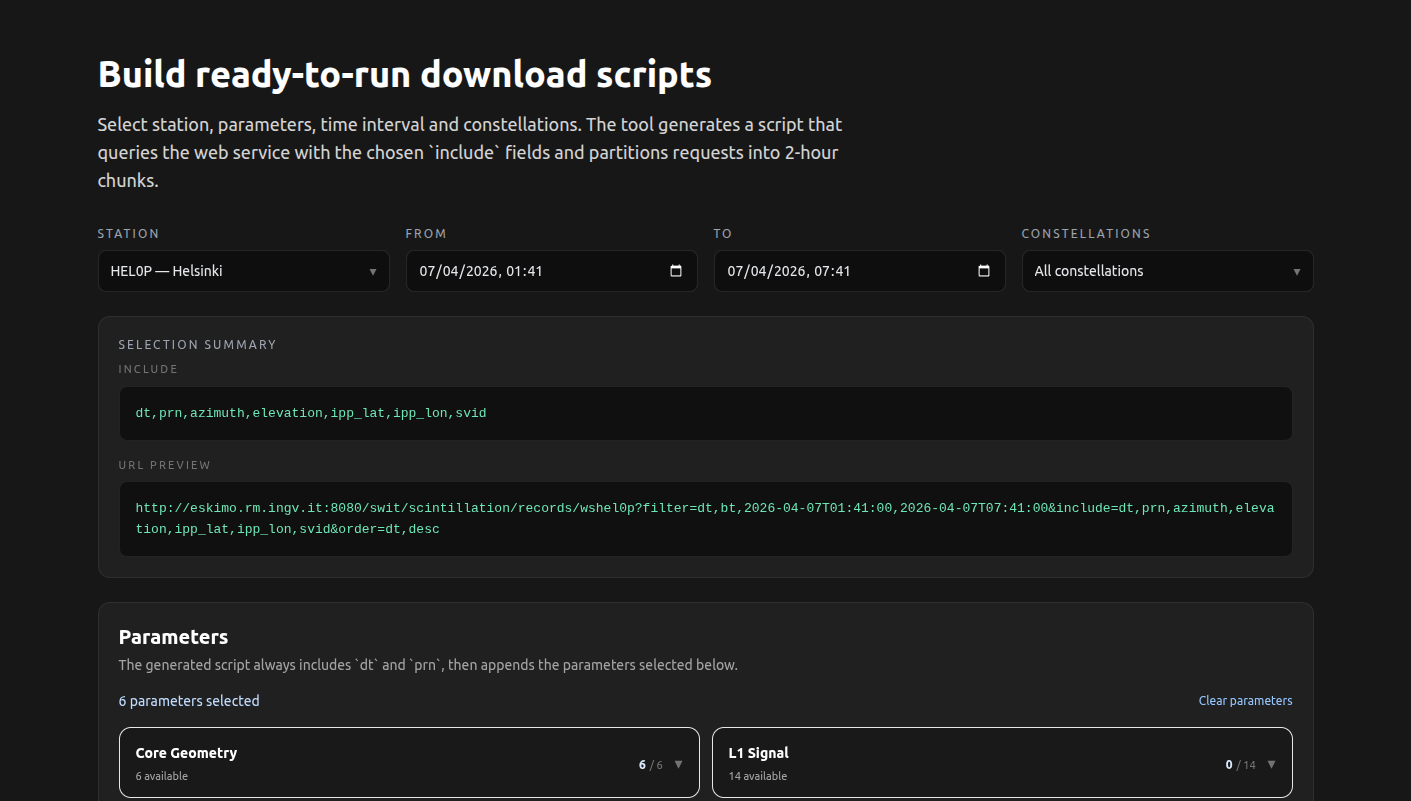Expand the L1 Signal parameter group
Image resolution: width=1411 pixels, height=801 pixels.
pos(1002,763)
